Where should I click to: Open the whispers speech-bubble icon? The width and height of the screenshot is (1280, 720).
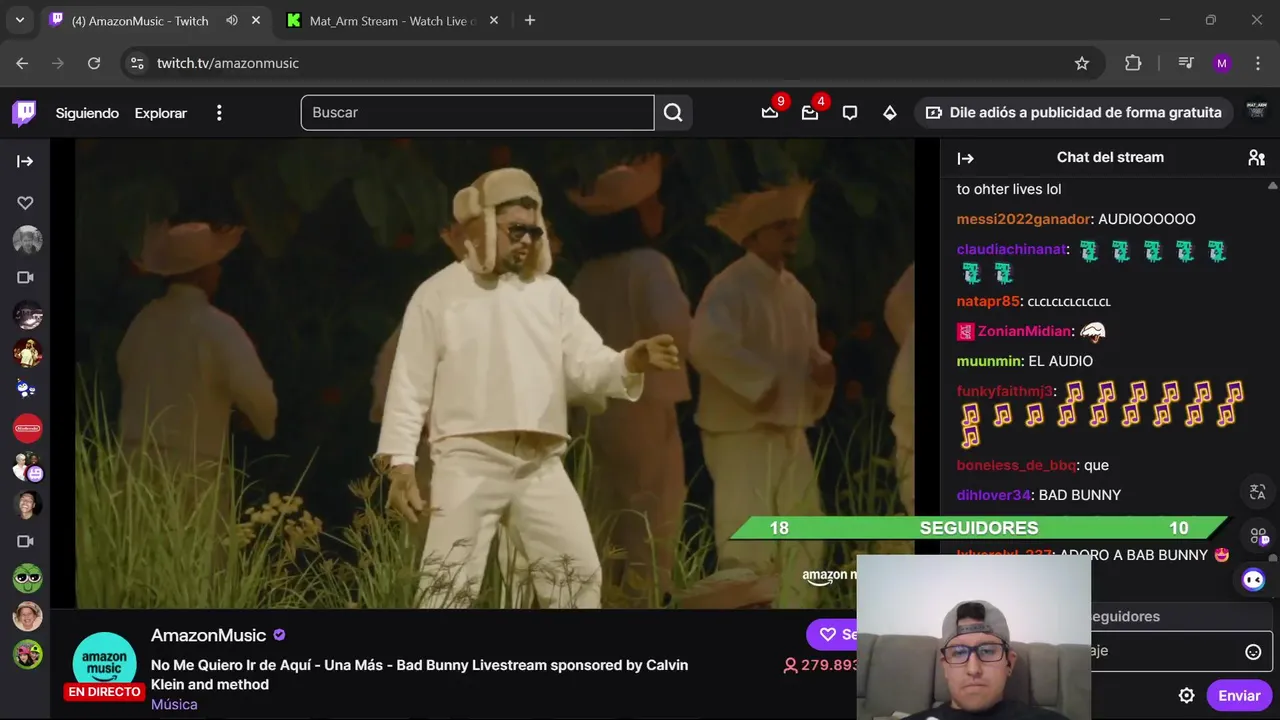pos(850,113)
